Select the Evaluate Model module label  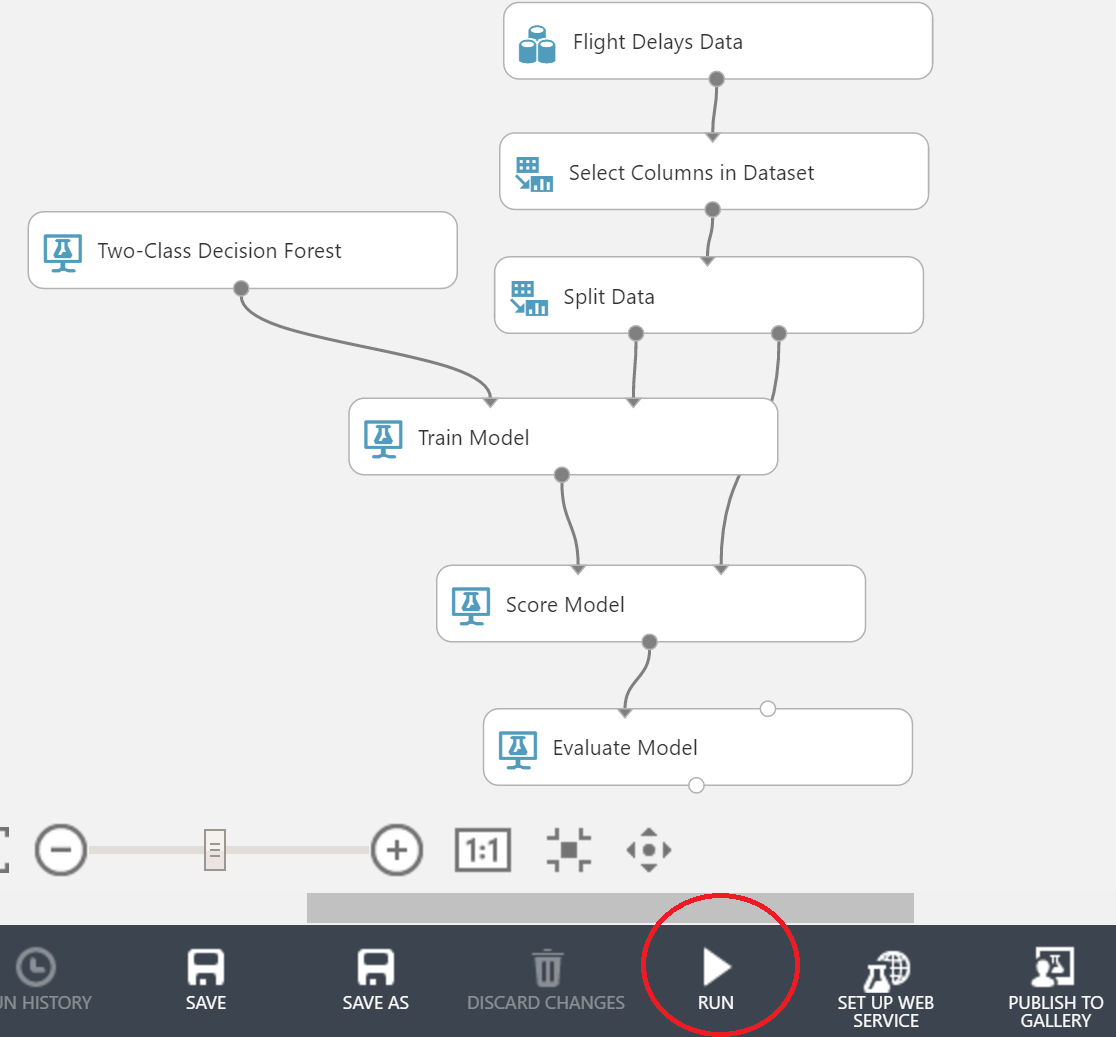coord(625,748)
